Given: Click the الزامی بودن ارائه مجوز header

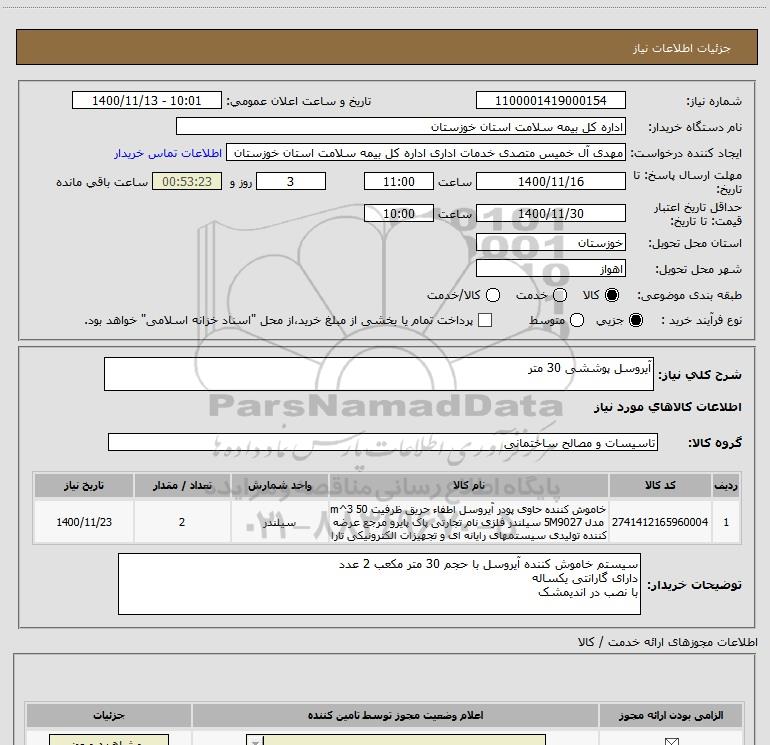Looking at the screenshot, I should tap(671, 715).
